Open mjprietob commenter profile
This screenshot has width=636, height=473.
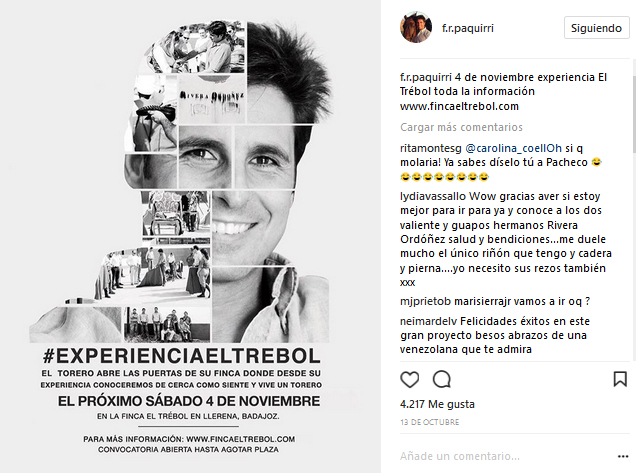pyautogui.click(x=425, y=302)
